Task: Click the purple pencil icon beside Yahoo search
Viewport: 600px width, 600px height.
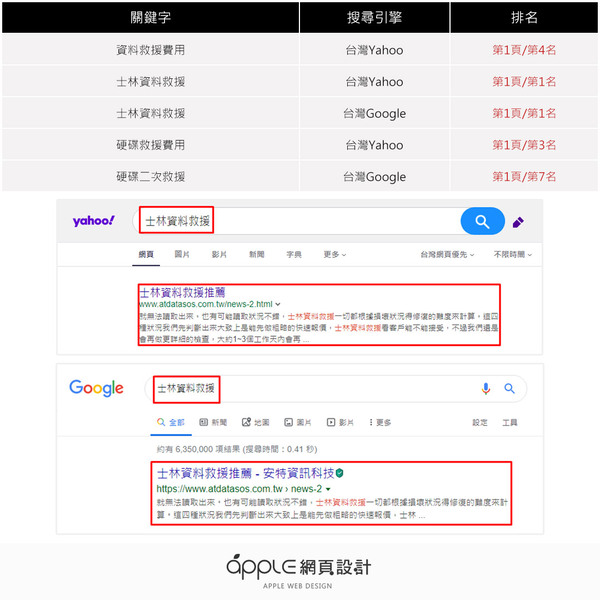Action: click(x=518, y=222)
